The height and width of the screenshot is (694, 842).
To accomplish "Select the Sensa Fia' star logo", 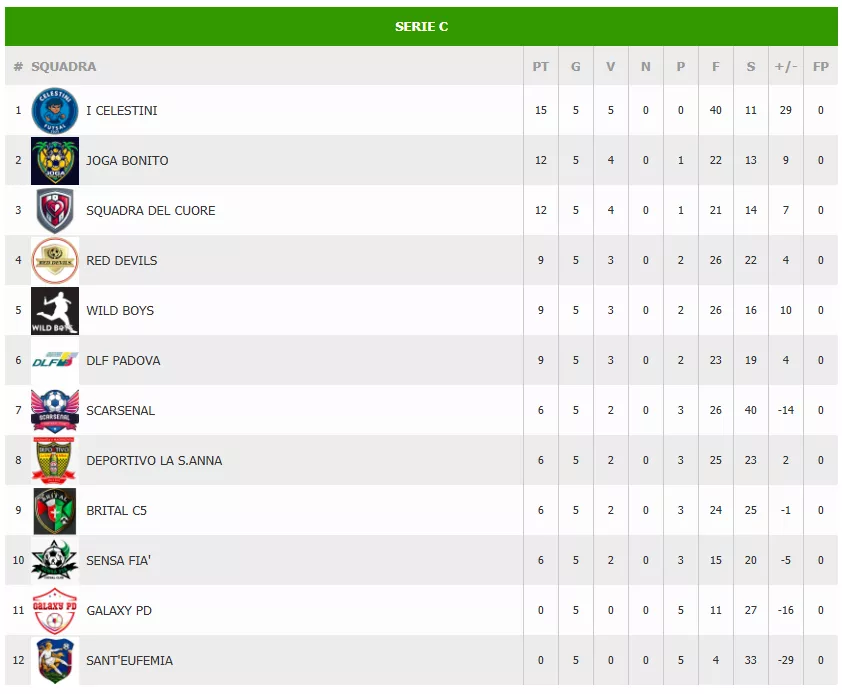I will (x=55, y=560).
